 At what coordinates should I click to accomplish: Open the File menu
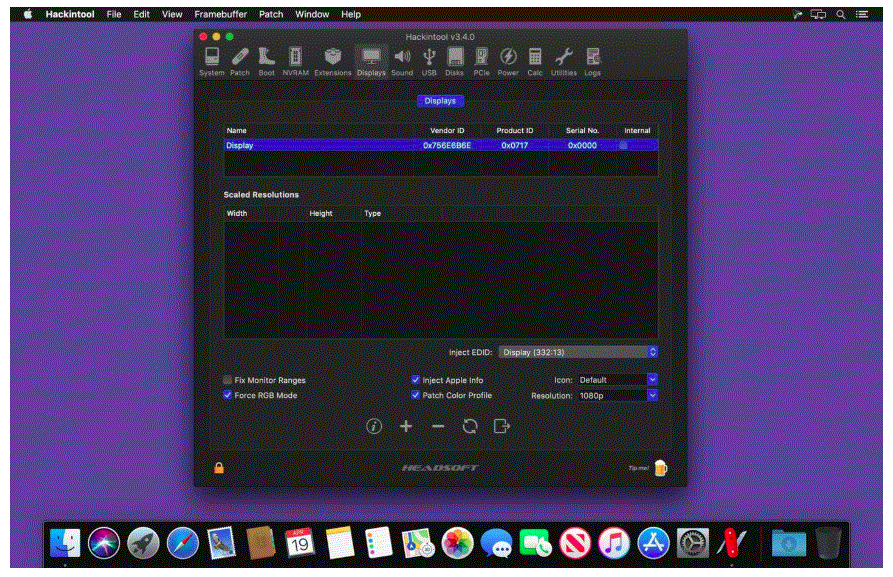[114, 14]
